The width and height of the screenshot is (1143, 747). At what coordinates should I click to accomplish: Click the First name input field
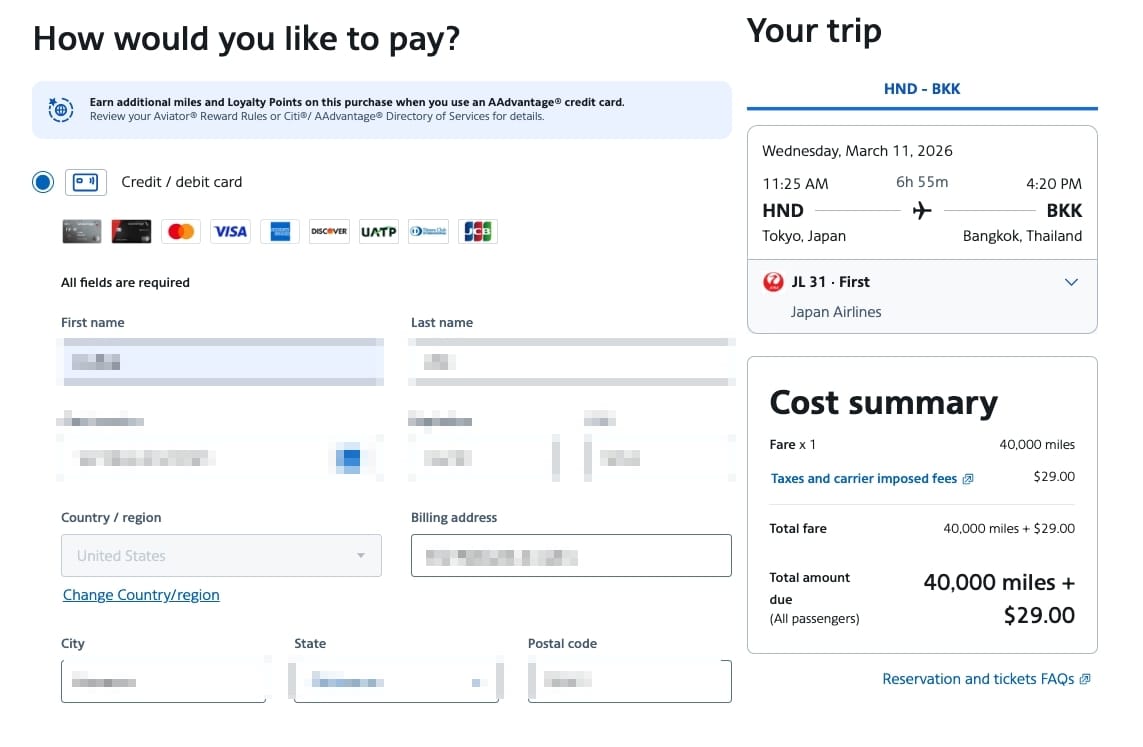click(222, 363)
